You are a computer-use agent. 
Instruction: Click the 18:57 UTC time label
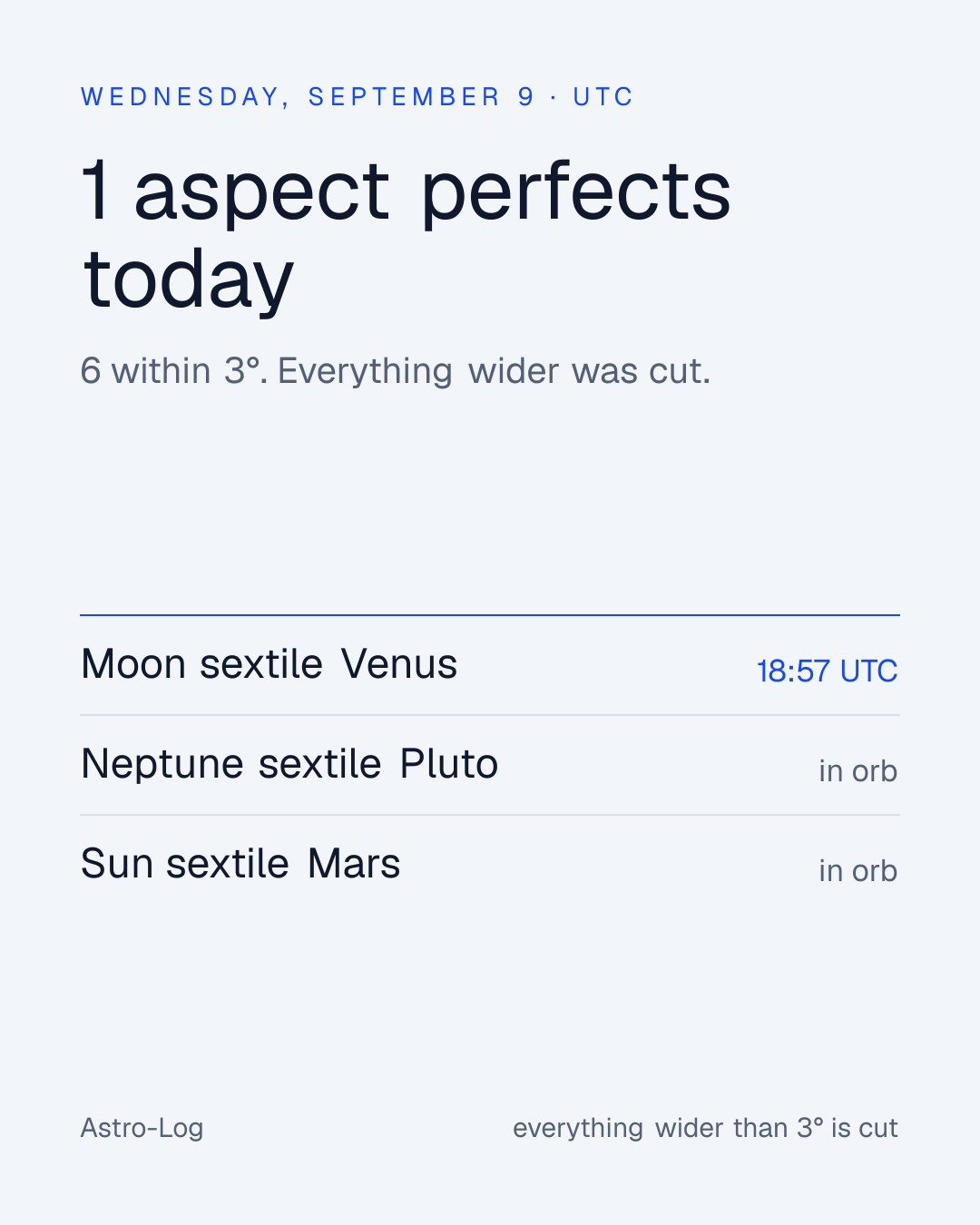pyautogui.click(x=827, y=671)
